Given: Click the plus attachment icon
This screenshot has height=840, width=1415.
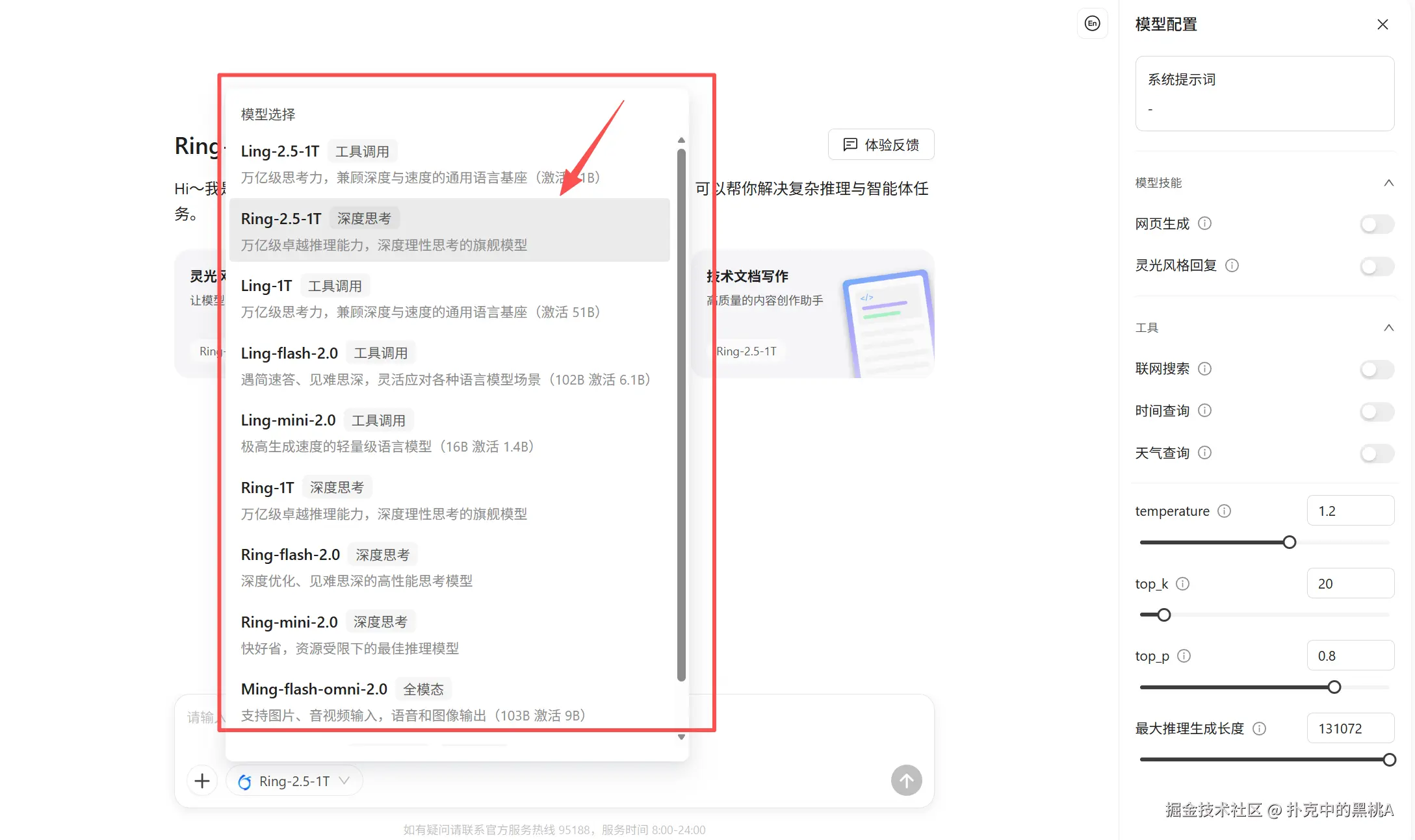Looking at the screenshot, I should [x=202, y=780].
